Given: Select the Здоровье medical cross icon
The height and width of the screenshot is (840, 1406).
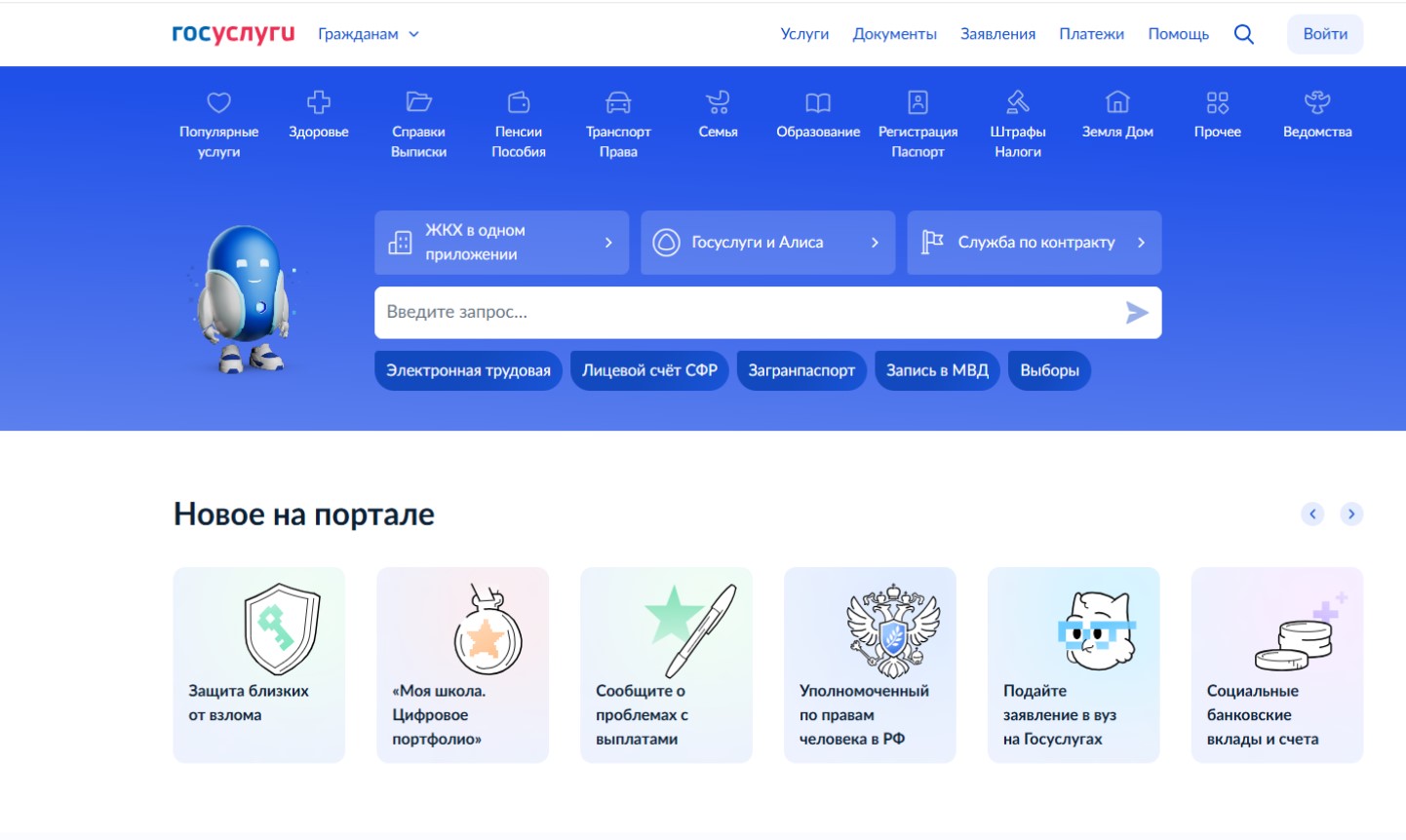Looking at the screenshot, I should tap(319, 102).
